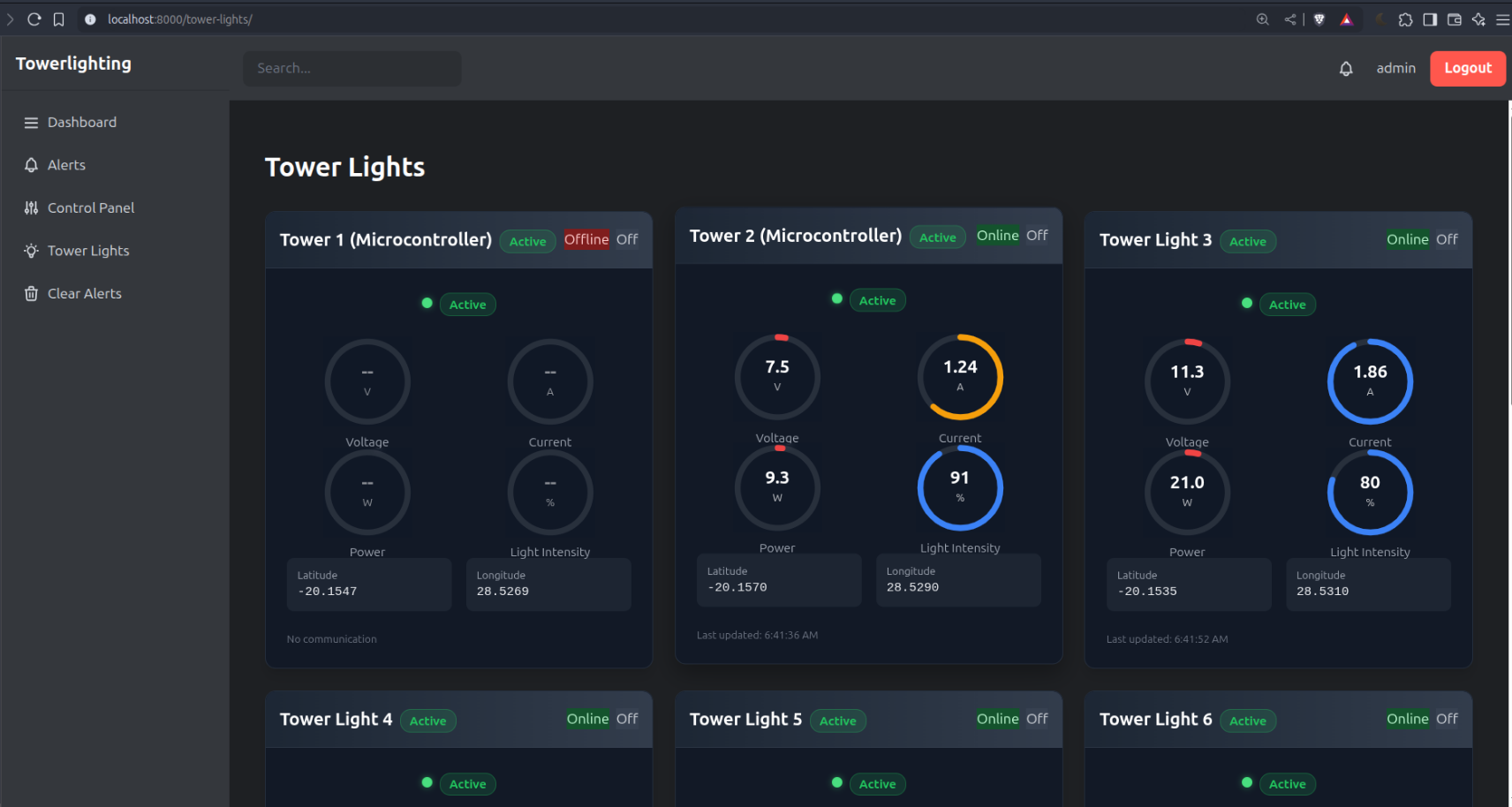Click the Tower Light 6 card title
Screen dimensions: 1512x807
pos(1155,720)
